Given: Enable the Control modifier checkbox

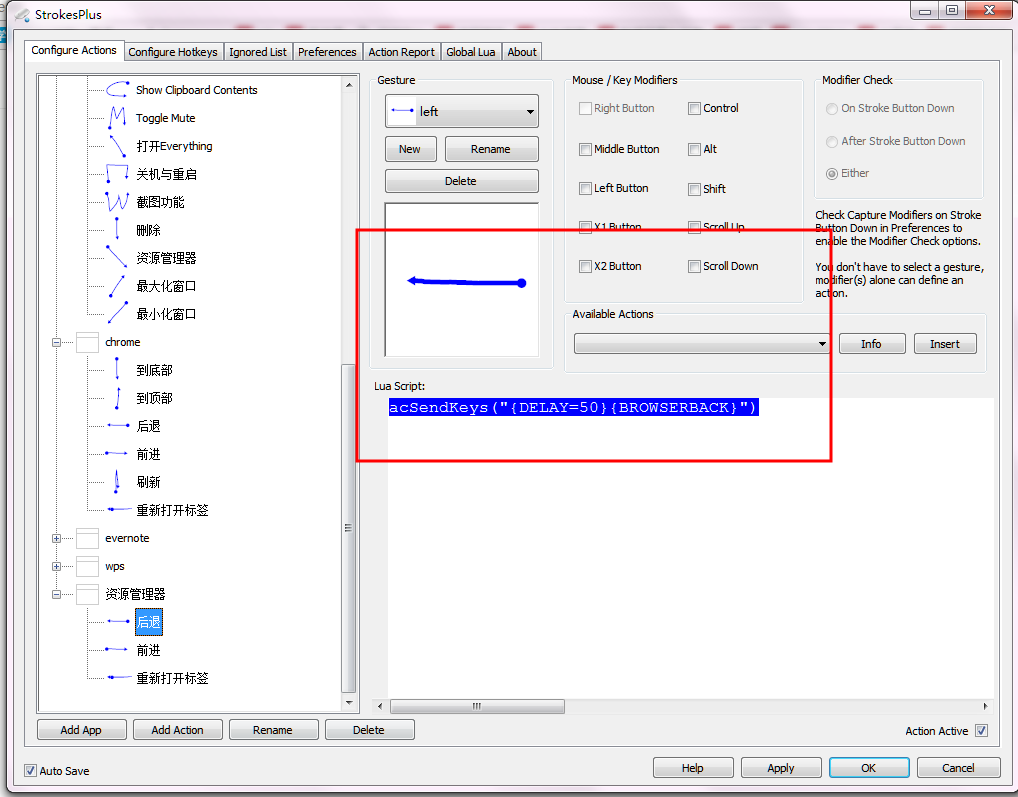Looking at the screenshot, I should tap(694, 108).
